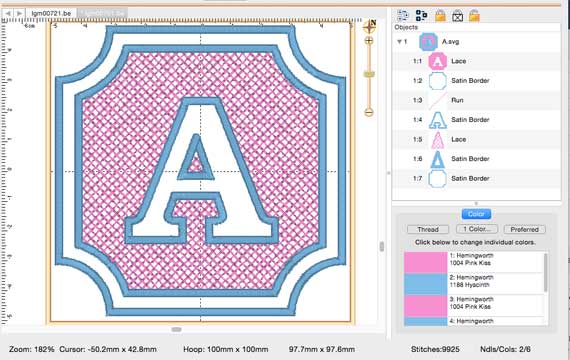The image size is (570, 360).
Task: Switch to the lgm00721.be document tab
Action: pyautogui.click(x=51, y=13)
